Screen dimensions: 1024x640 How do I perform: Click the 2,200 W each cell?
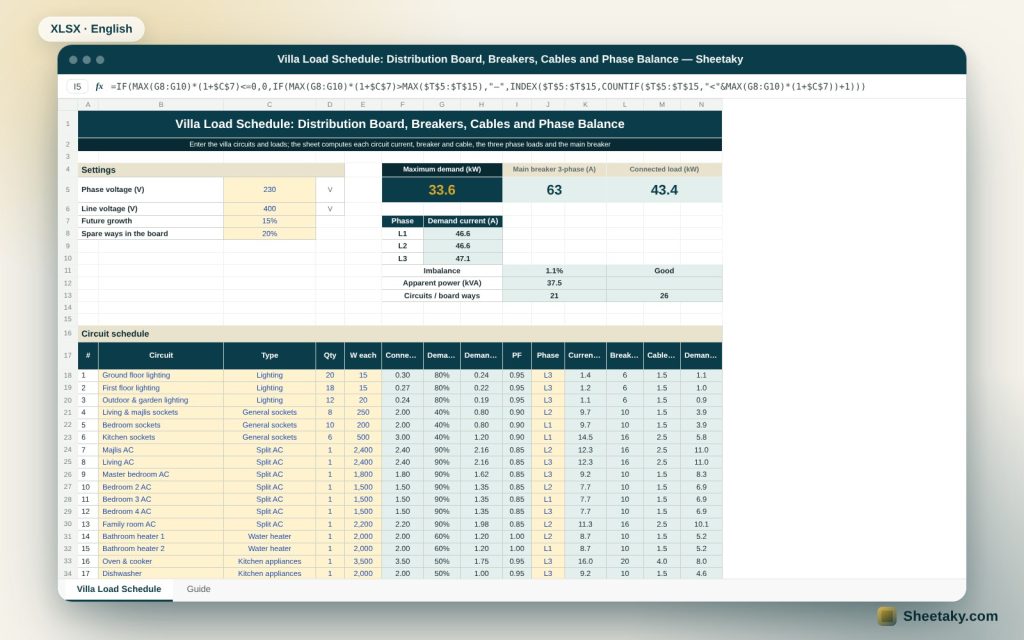point(362,524)
